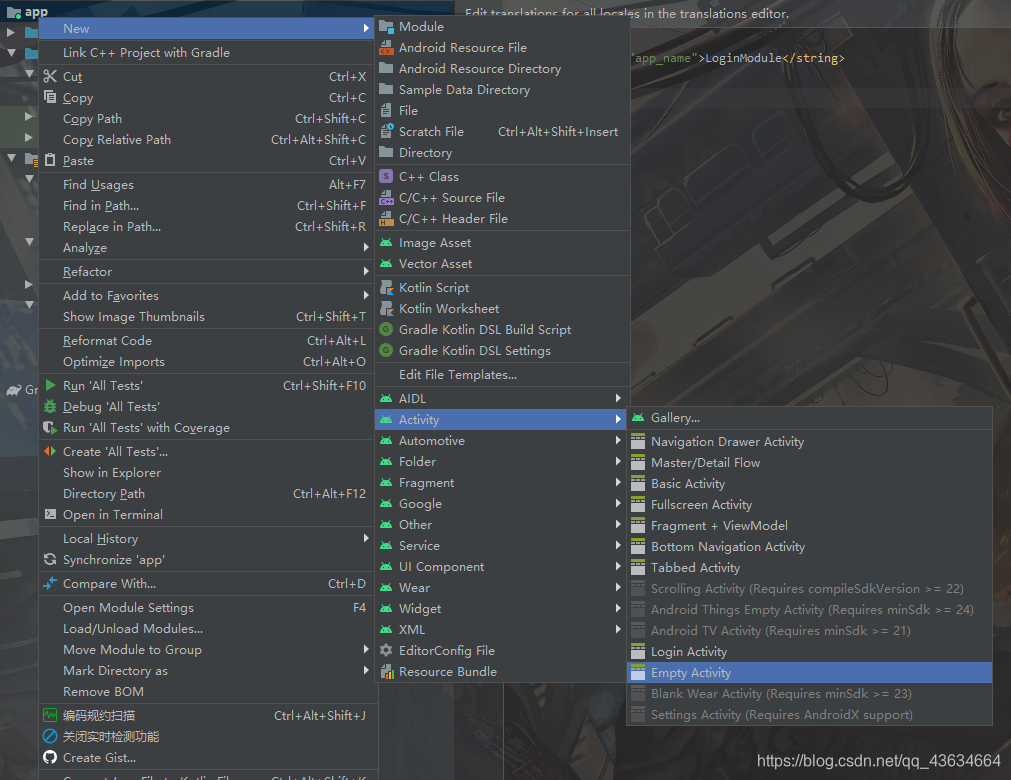Click the green Run 'All Tests' arrow icon

click(x=50, y=385)
